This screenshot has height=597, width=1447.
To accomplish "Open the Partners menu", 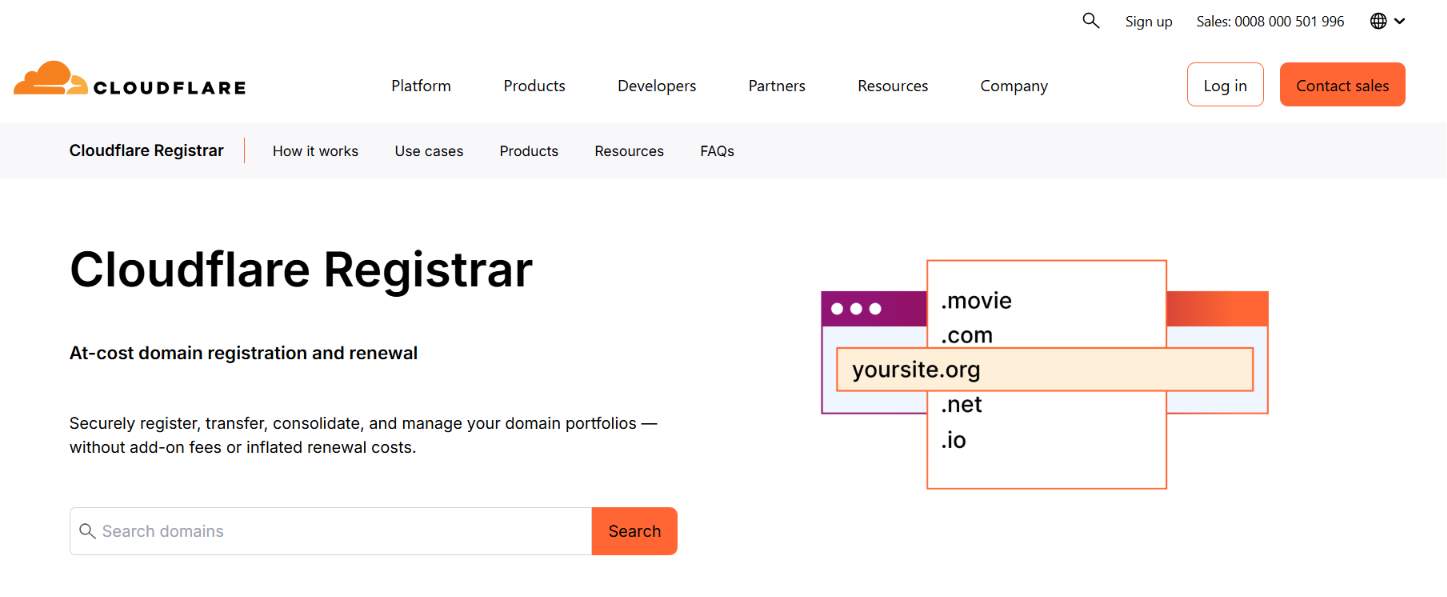I will pyautogui.click(x=777, y=86).
